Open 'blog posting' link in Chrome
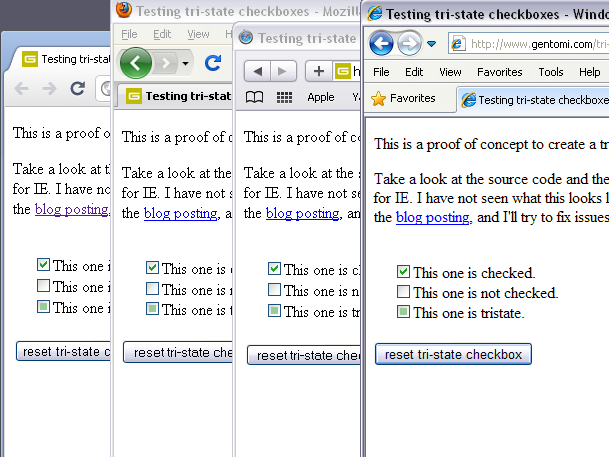This screenshot has width=609, height=457. pos(71,210)
